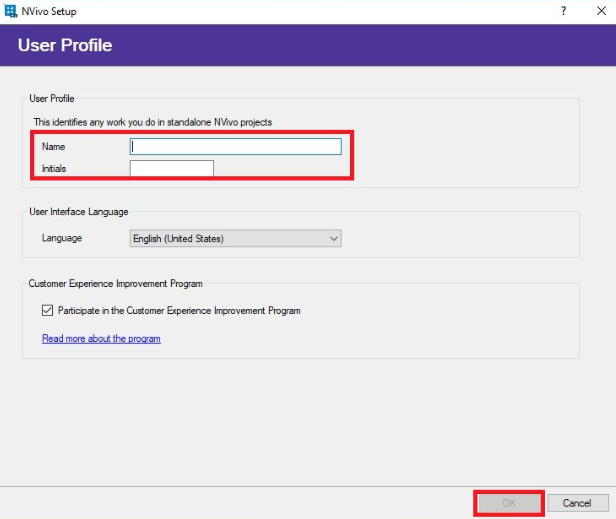616x519 pixels.
Task: Click the User Profile heading in purple banner
Action: [65, 45]
